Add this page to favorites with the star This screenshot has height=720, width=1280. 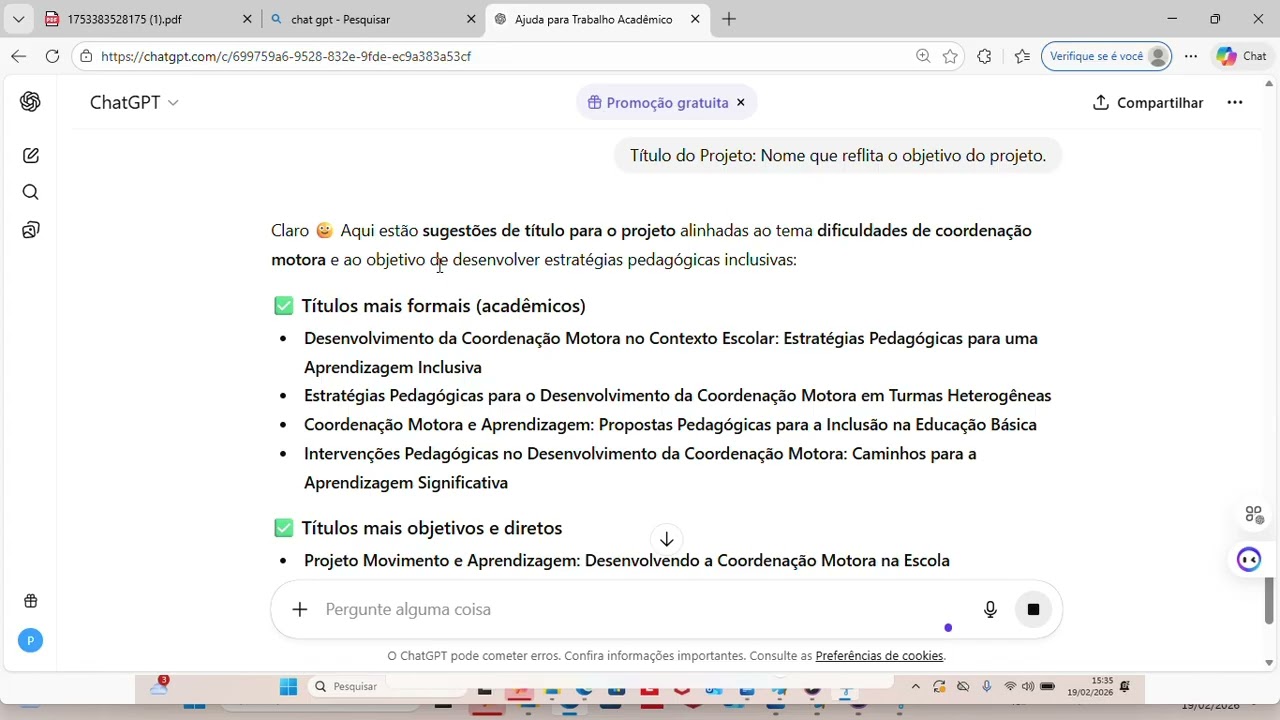pyautogui.click(x=950, y=56)
